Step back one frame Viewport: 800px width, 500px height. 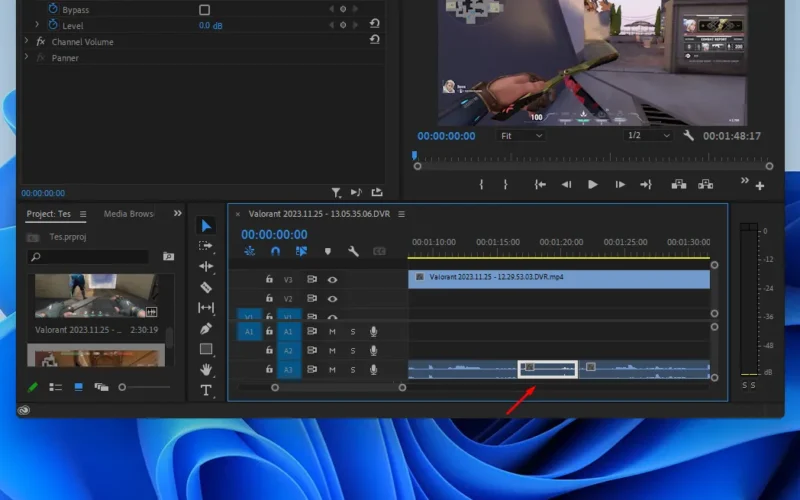click(x=566, y=185)
